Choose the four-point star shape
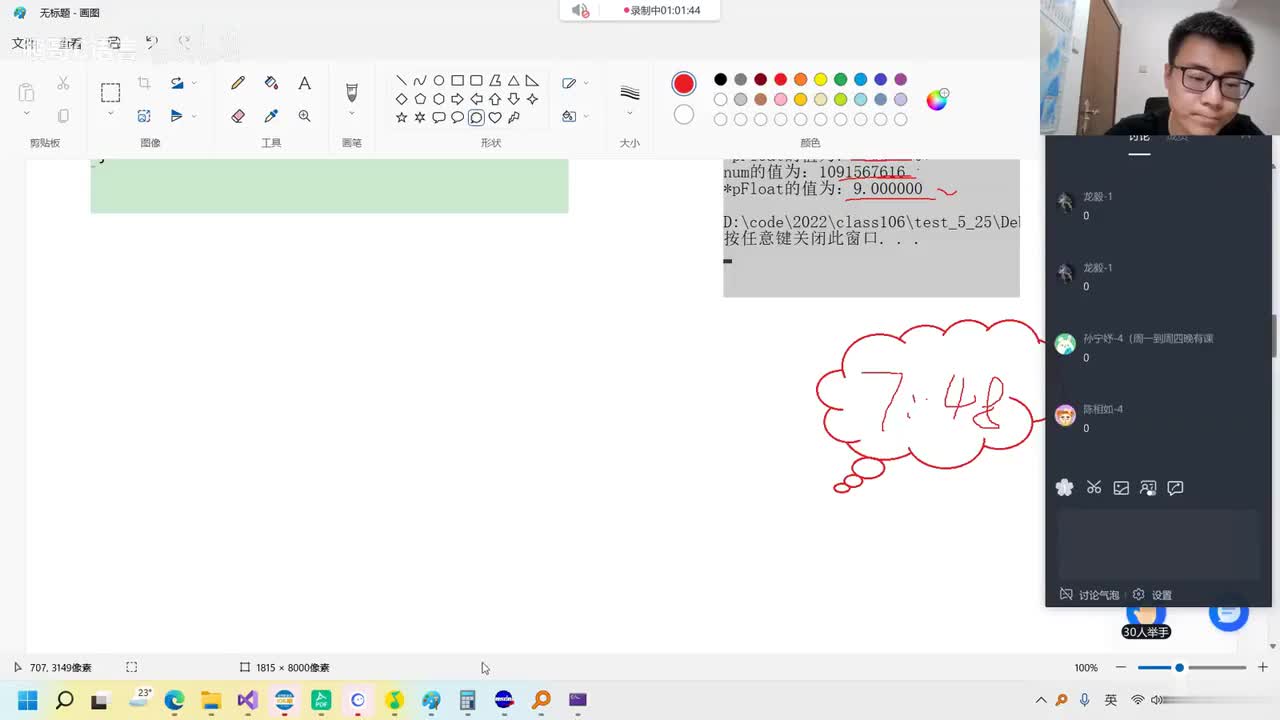1280x720 pixels. pos(532,99)
